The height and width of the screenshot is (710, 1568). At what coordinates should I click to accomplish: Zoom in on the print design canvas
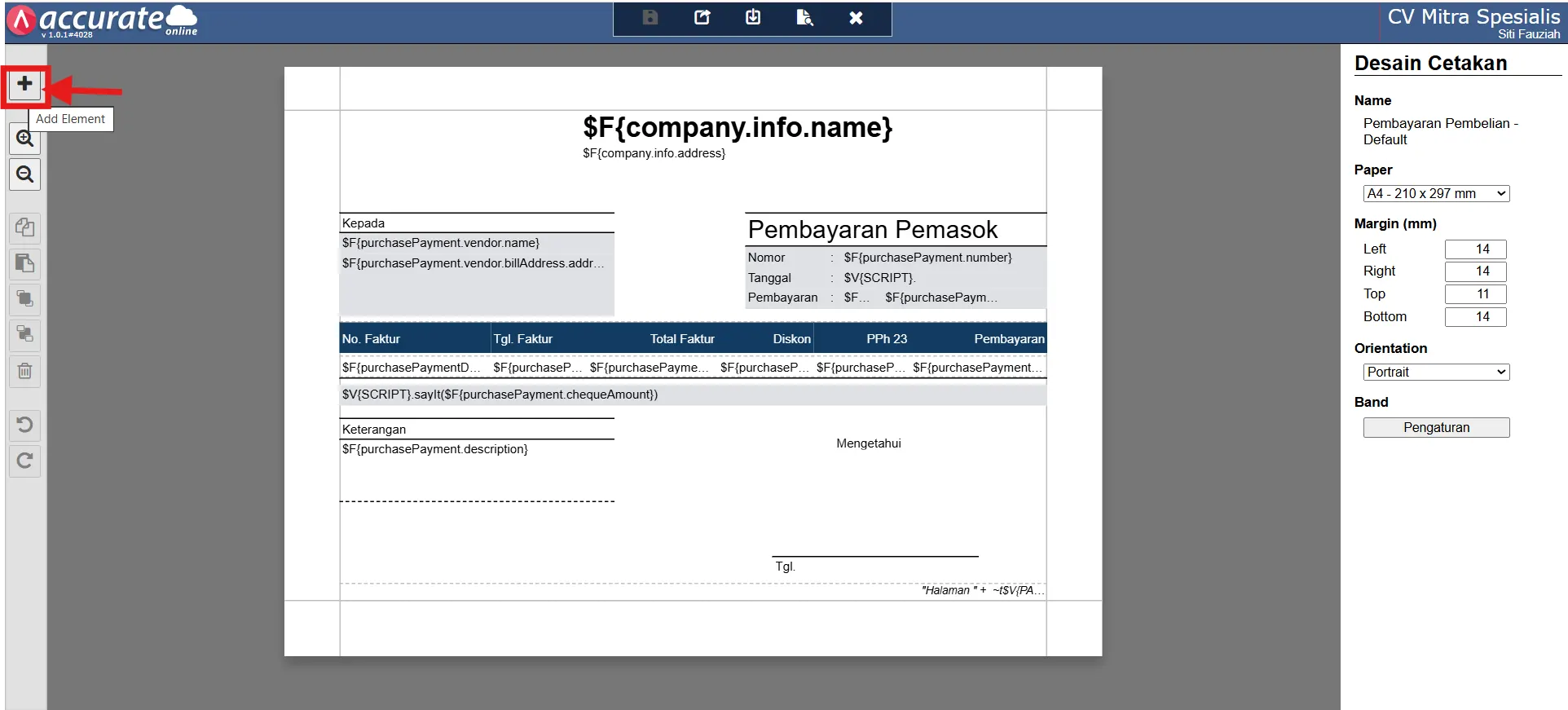pyautogui.click(x=25, y=139)
